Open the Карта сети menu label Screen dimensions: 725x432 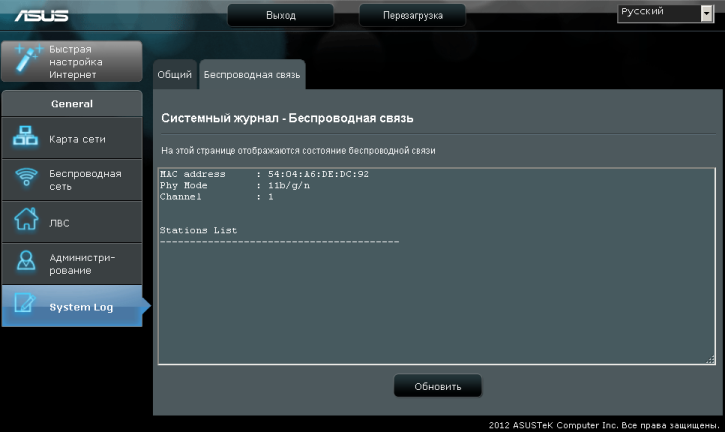[x=78, y=139]
